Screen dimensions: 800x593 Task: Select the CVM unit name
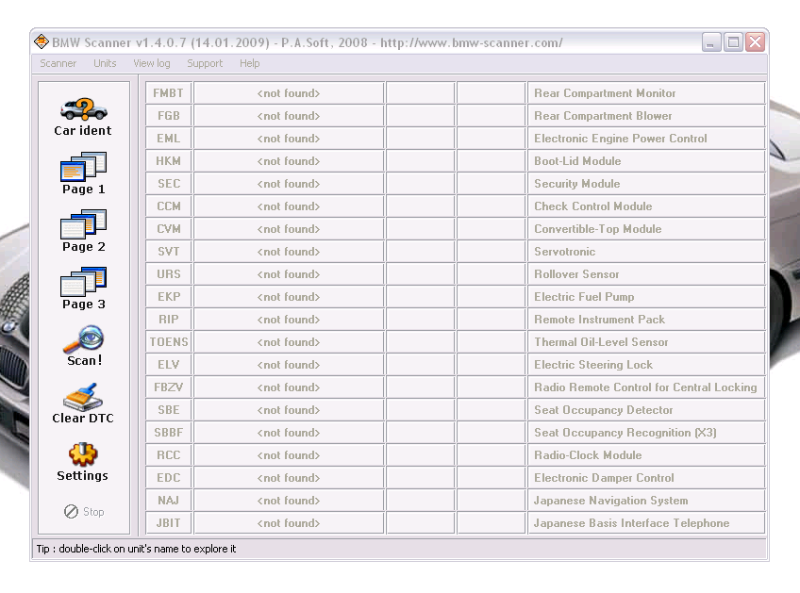click(168, 229)
